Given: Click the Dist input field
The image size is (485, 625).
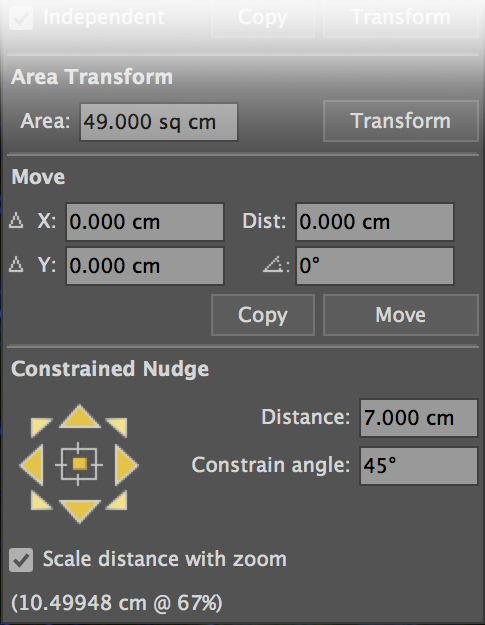Looking at the screenshot, I should pos(375,222).
